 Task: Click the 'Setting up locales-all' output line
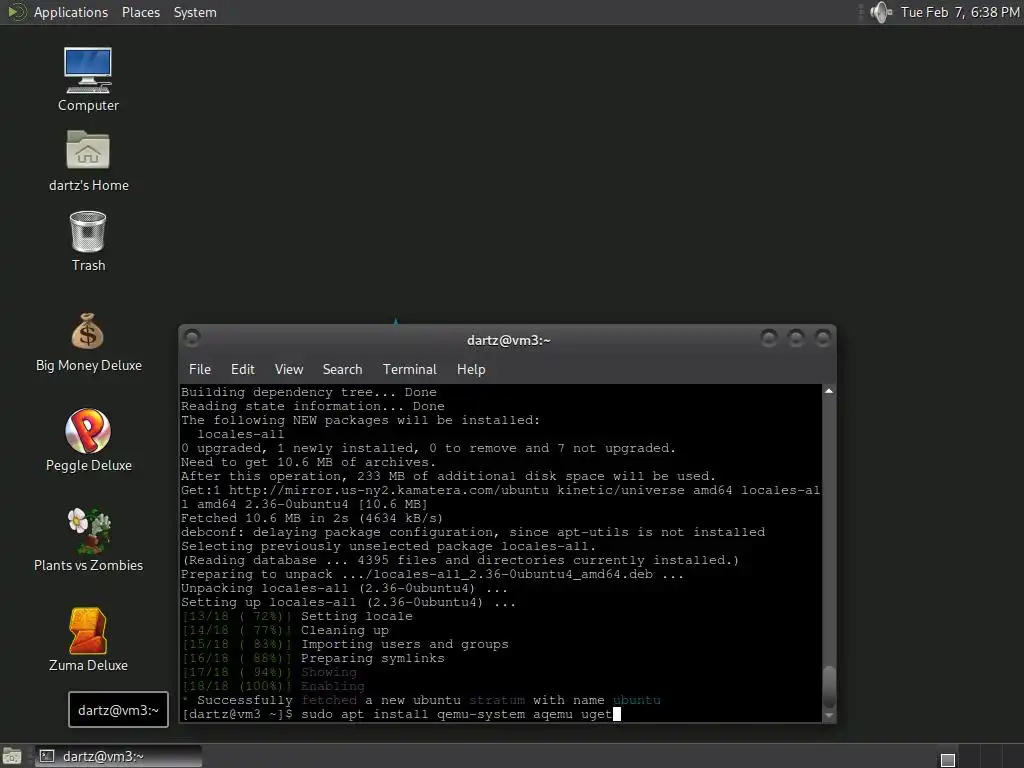pyautogui.click(x=348, y=602)
